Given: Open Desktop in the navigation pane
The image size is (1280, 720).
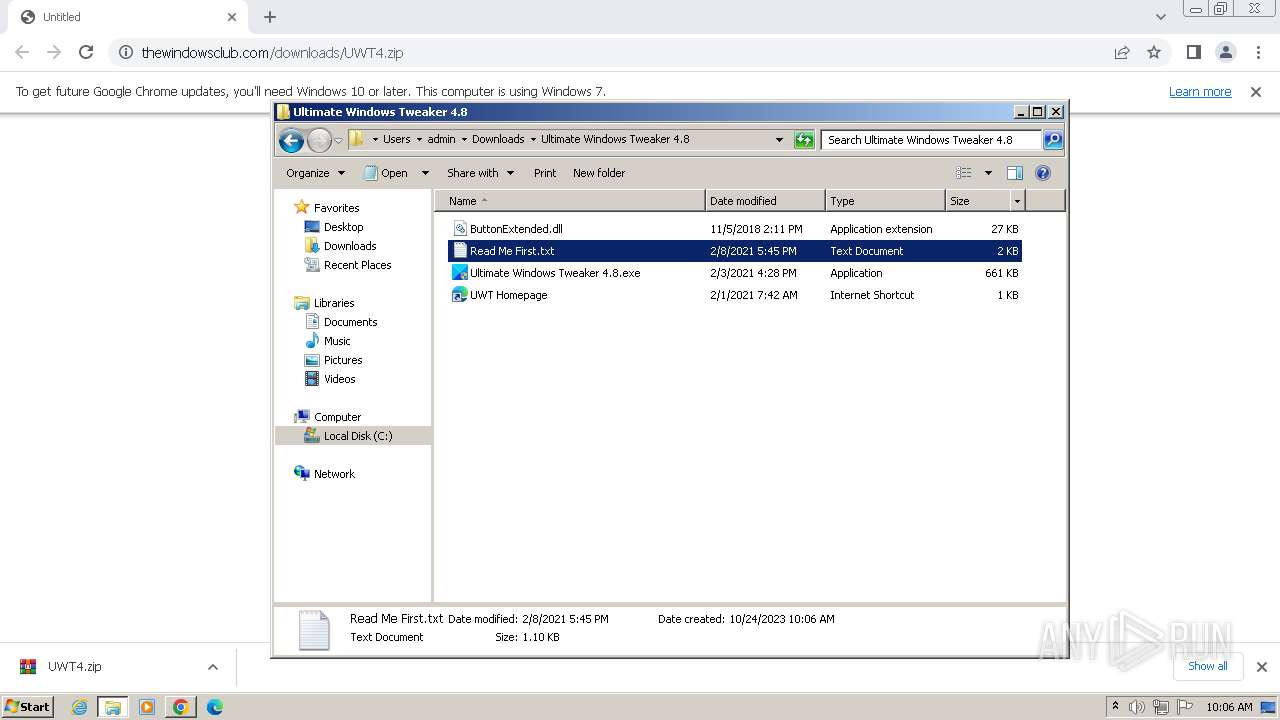Looking at the screenshot, I should 343,227.
